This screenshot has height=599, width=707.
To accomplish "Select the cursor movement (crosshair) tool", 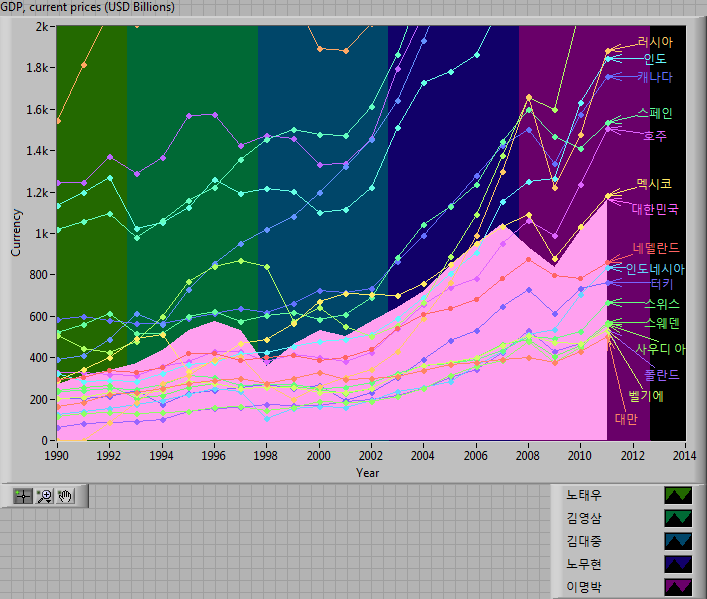I will tap(23, 496).
